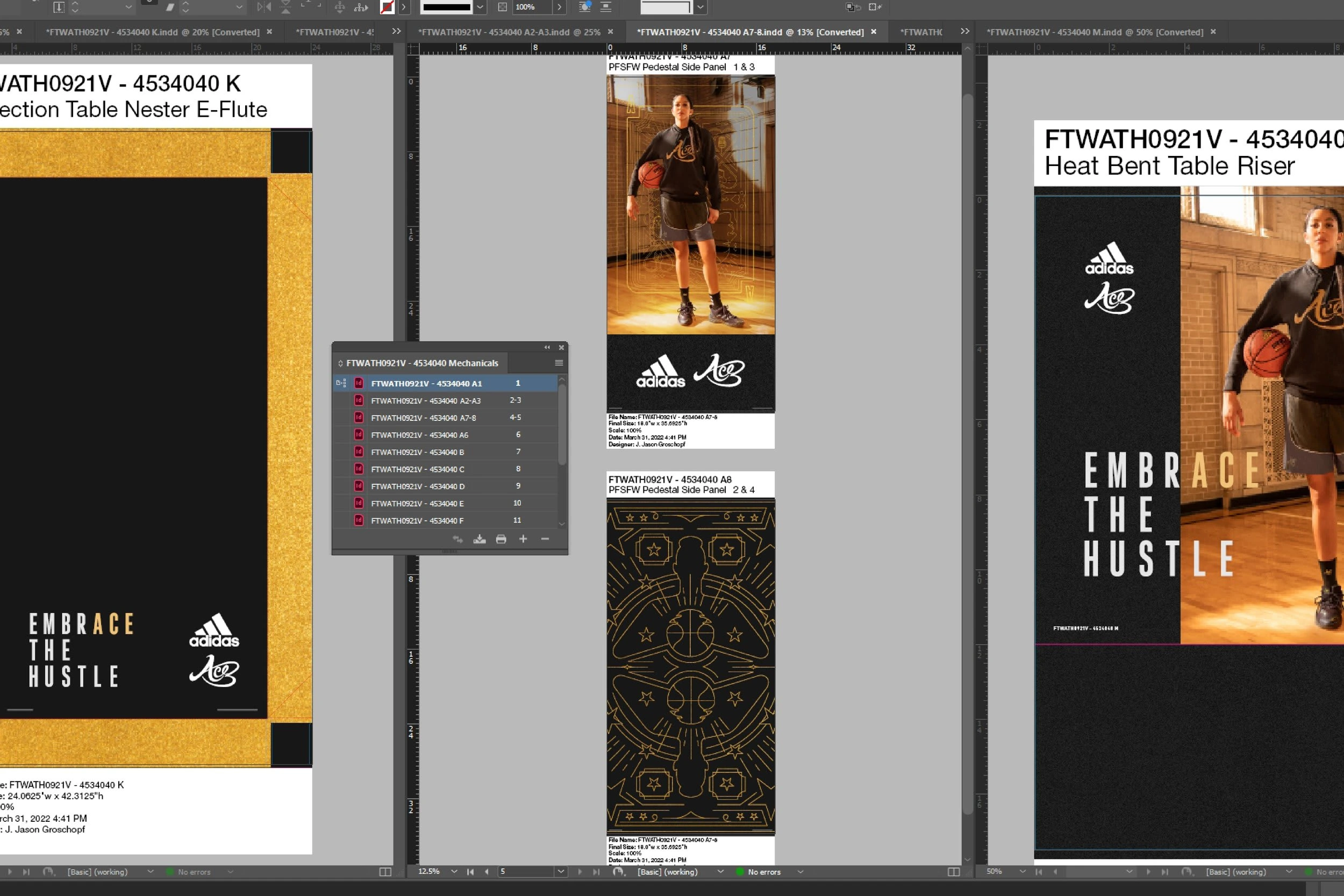Screen dimensions: 1344x896
Task: Switch to the 4534040 K.indd tab
Action: (153, 32)
